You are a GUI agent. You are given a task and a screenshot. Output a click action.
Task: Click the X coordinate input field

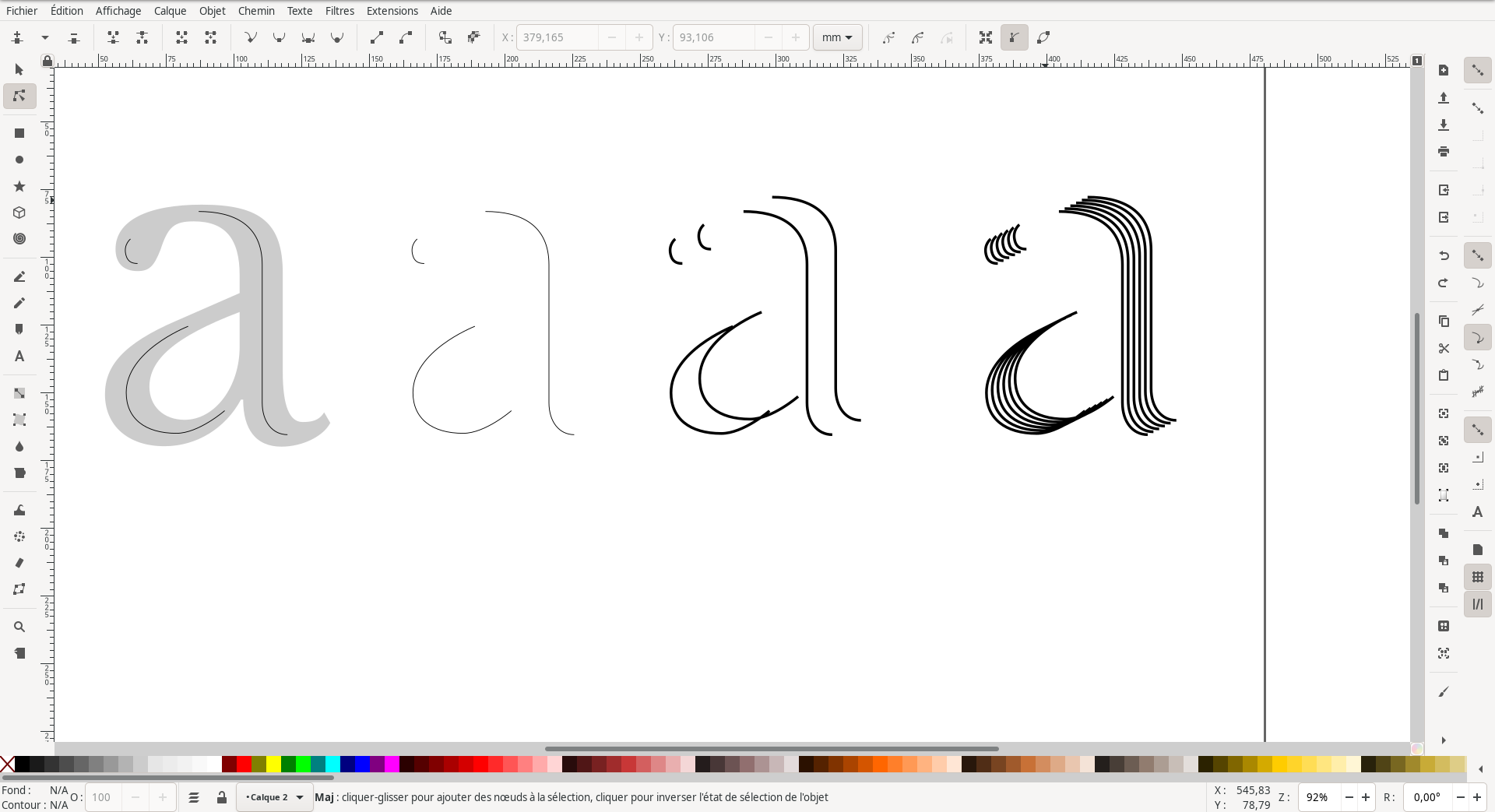point(557,37)
